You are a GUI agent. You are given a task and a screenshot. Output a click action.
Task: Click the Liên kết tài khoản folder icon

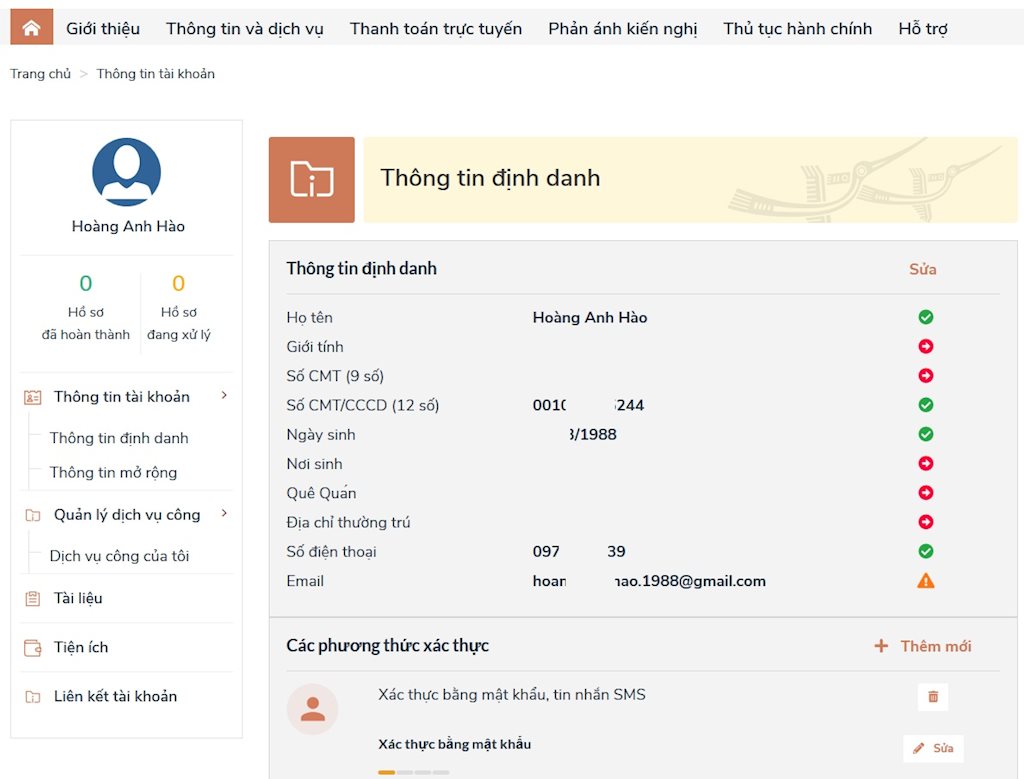33,697
